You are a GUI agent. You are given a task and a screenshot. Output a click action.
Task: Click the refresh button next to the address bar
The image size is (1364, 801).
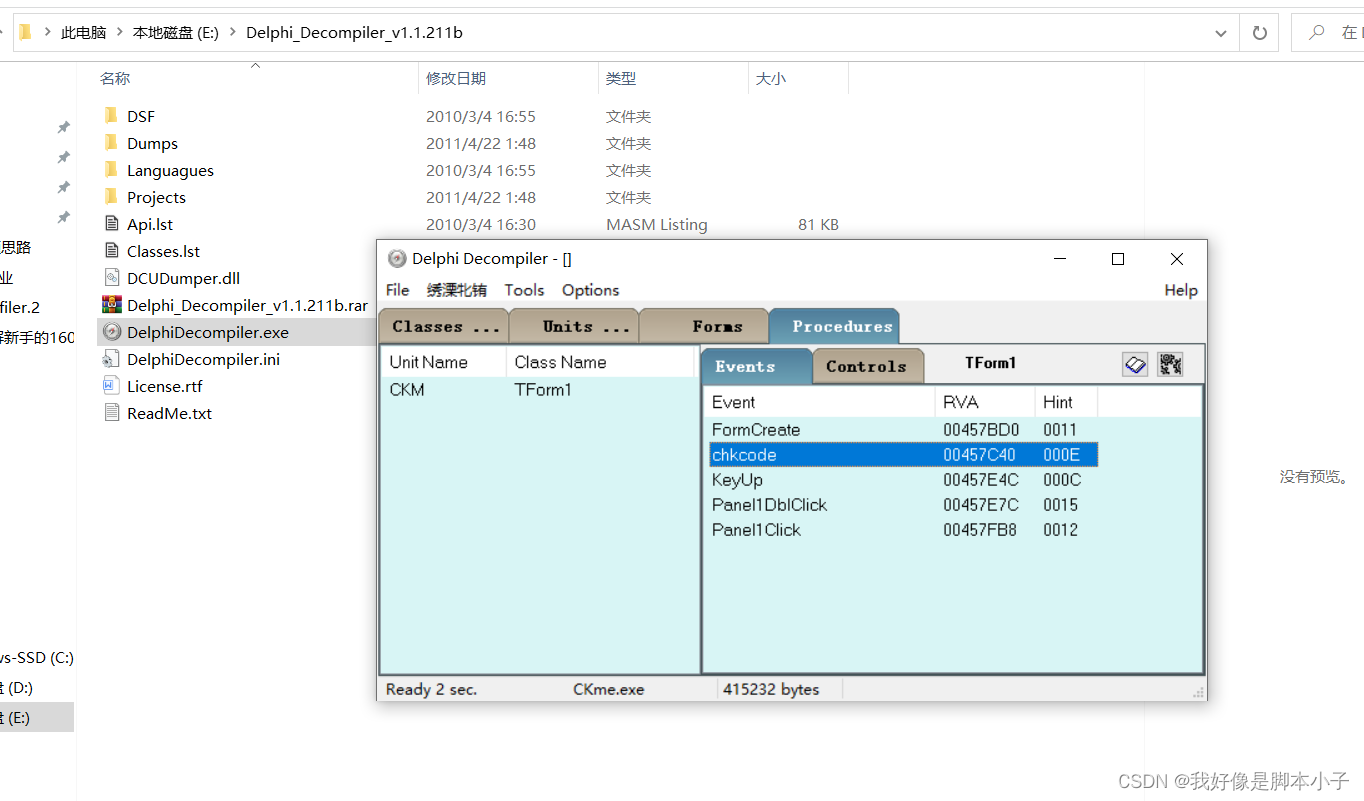pyautogui.click(x=1259, y=33)
